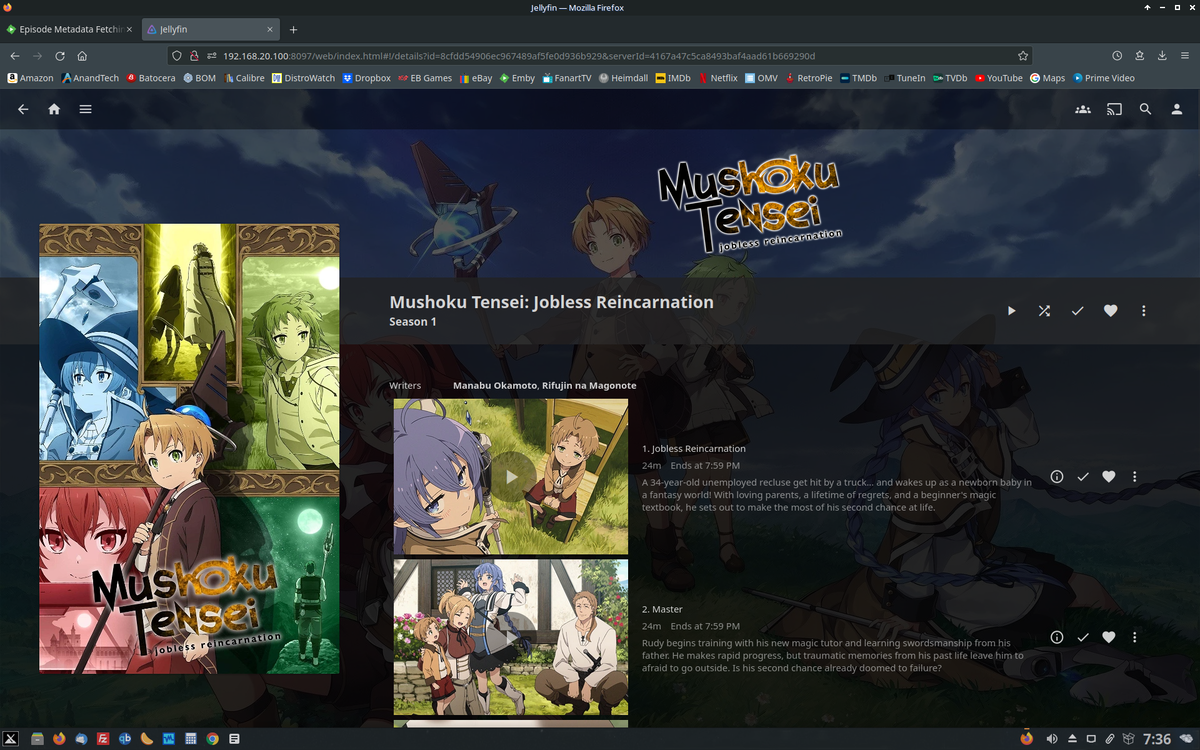Open the Emby bookmark
The width and height of the screenshot is (1200, 750).
coord(517,78)
